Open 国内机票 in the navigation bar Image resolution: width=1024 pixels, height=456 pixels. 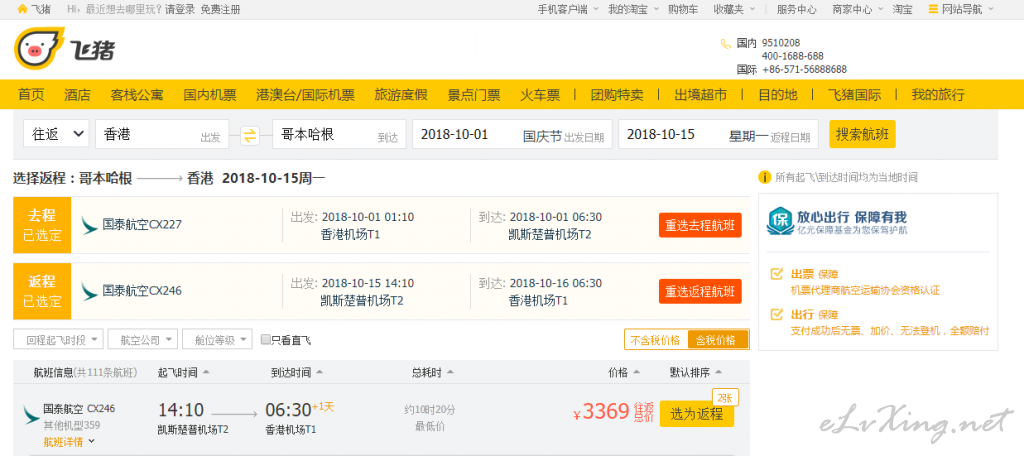210,95
